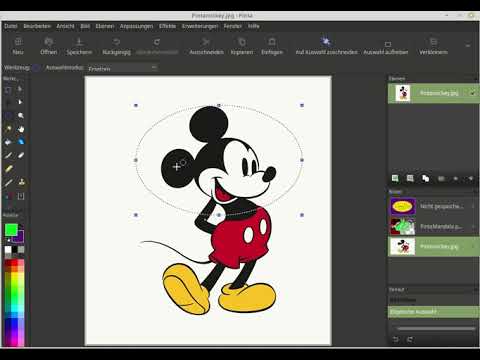Click duplicate layer icon in Ebenen panel
This screenshot has width=480, height=360.
tap(425, 178)
